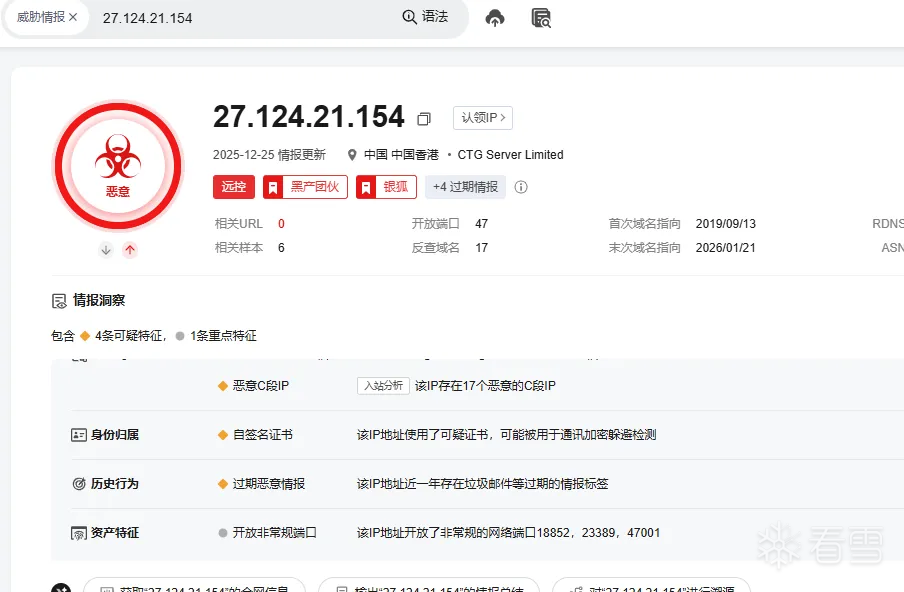This screenshot has height=592, width=904.
Task: Click the 认领IP button
Action: (481, 117)
